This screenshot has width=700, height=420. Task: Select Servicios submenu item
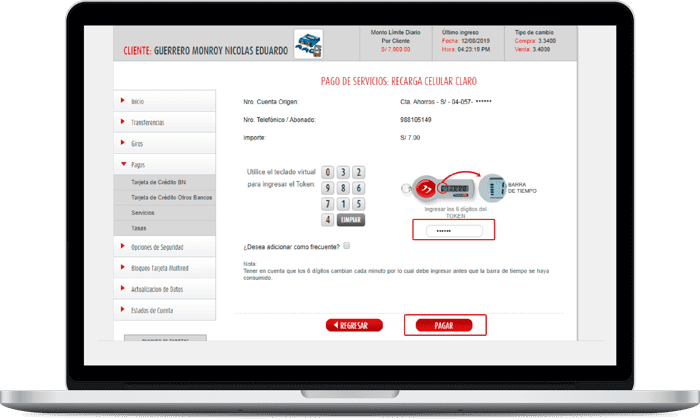165,212
